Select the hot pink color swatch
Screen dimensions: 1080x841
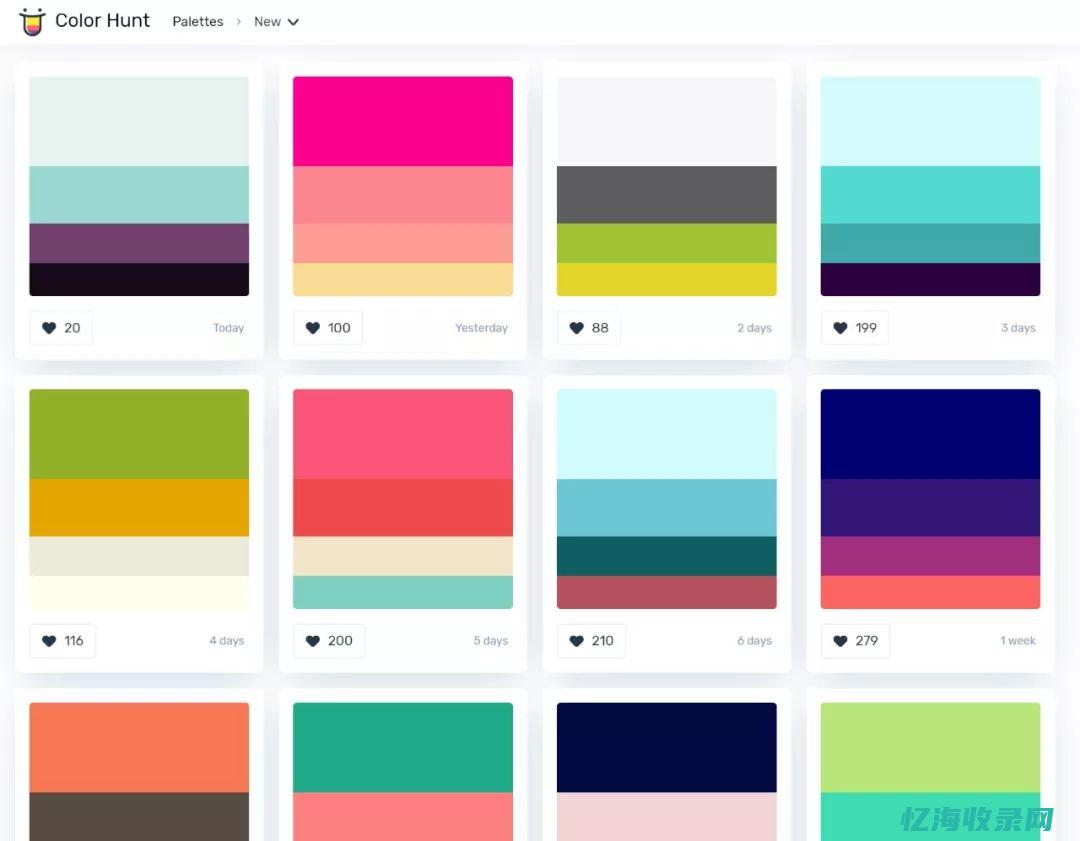402,121
